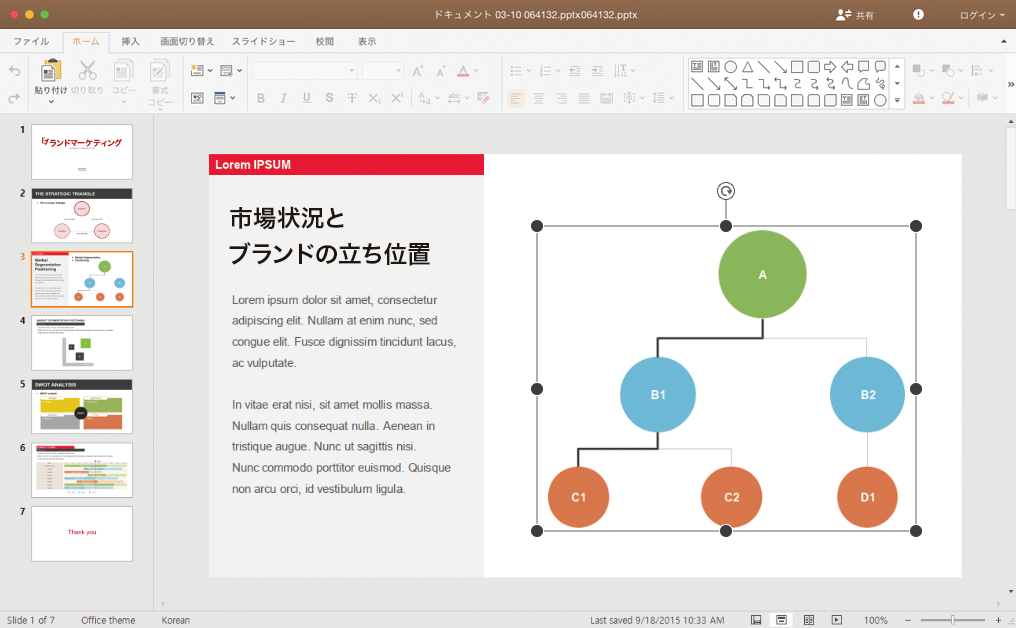Viewport: 1016px width, 628px height.
Task: Select the triangle shape in the shapes gallery
Action: tap(747, 67)
